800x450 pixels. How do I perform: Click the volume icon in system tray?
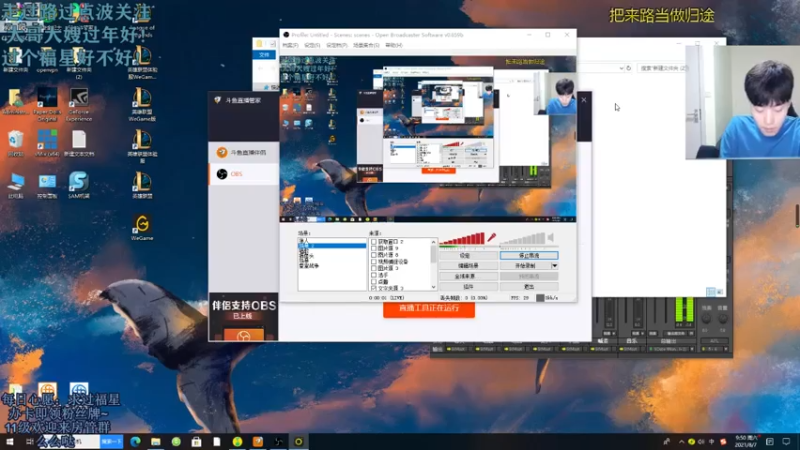click(x=701, y=442)
